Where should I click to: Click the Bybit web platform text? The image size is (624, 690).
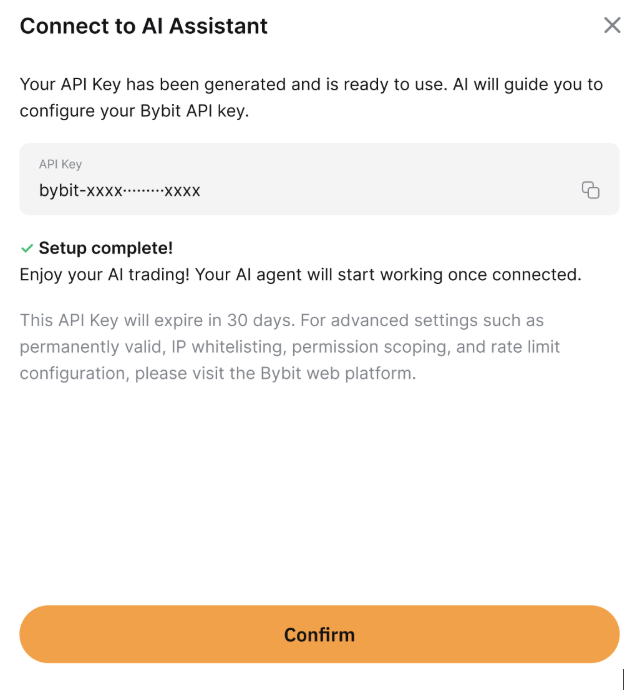click(337, 373)
